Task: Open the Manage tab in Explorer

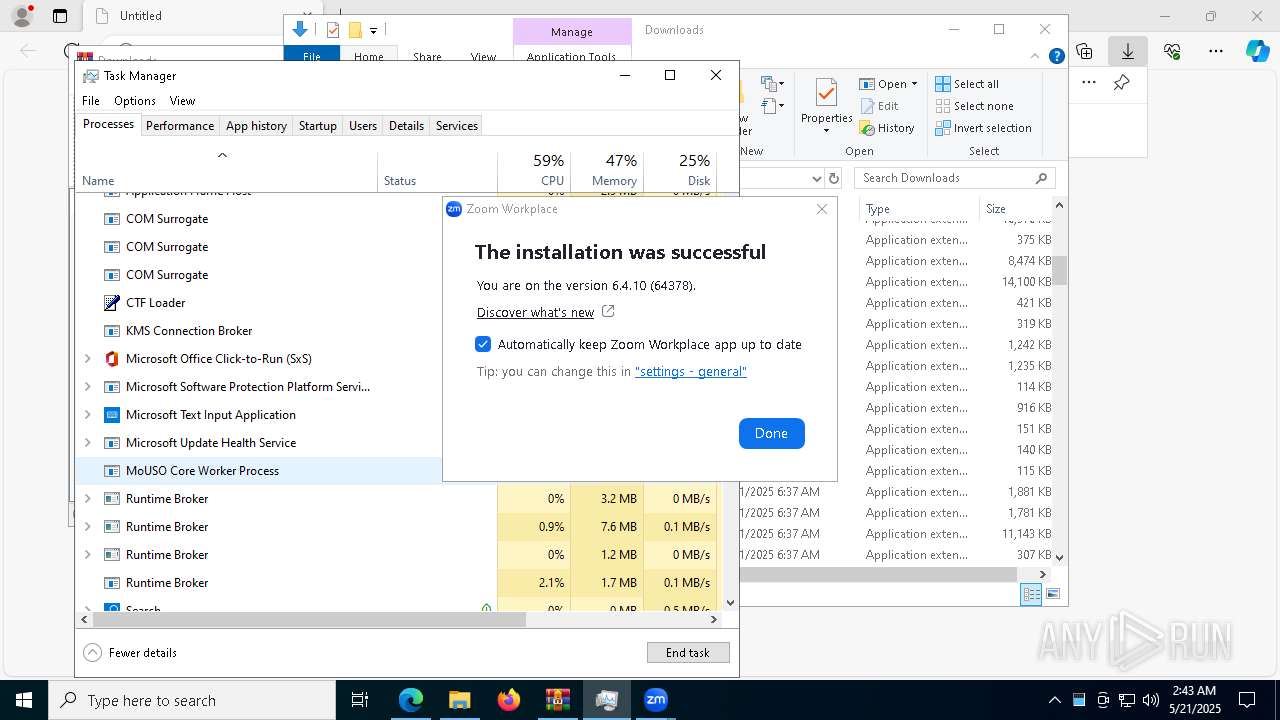Action: [572, 32]
